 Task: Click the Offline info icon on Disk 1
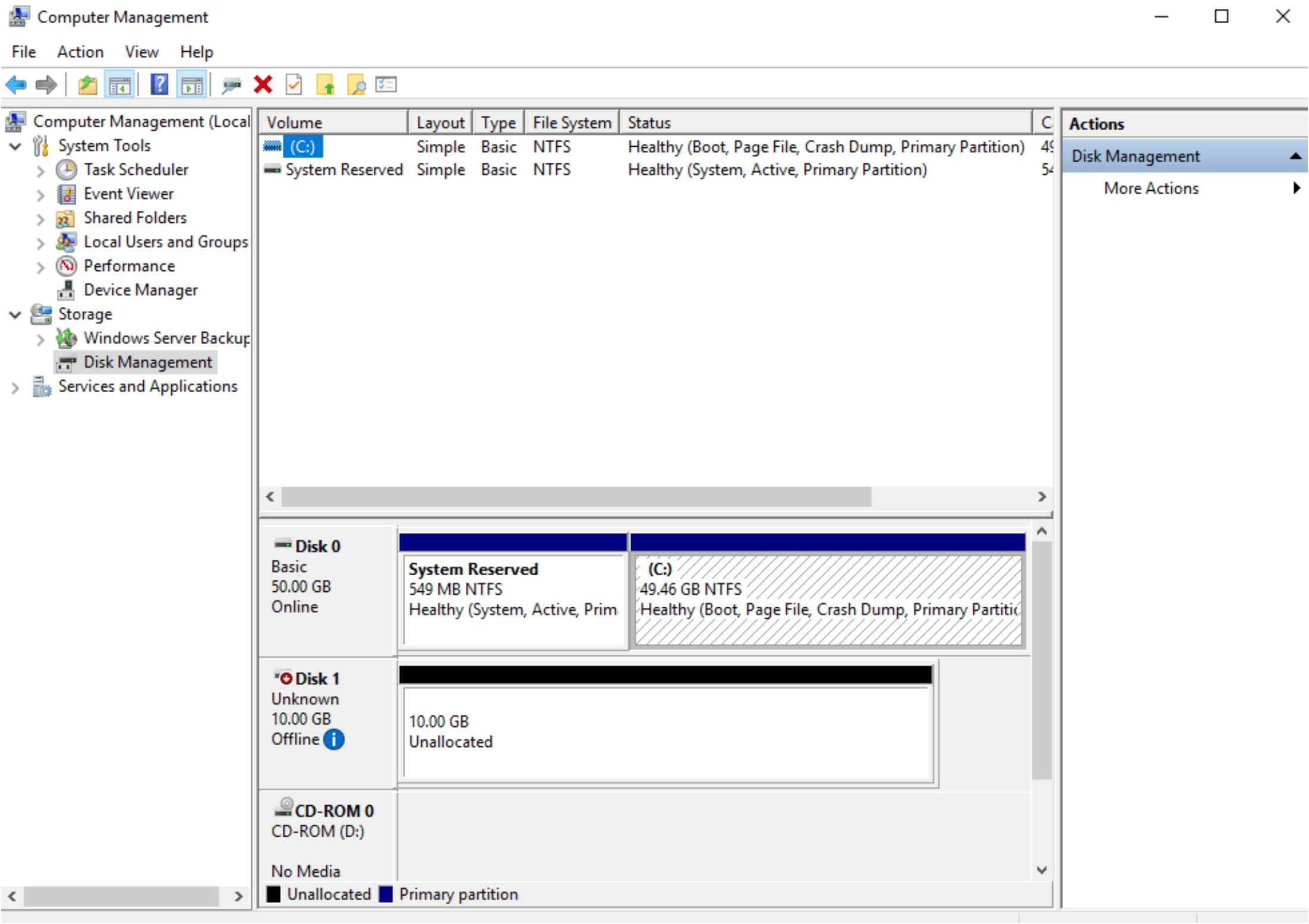tap(334, 740)
